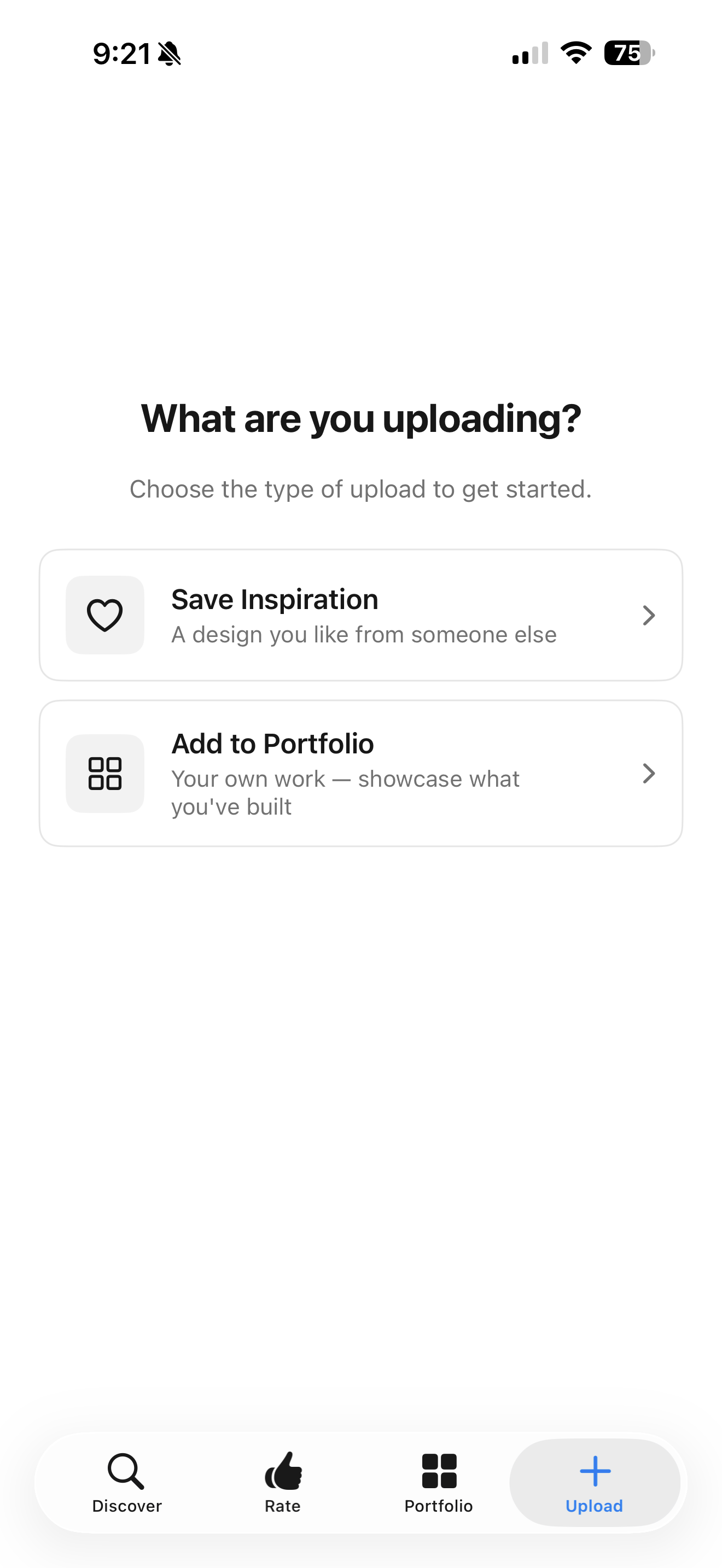
Task: Expand Save Inspiration using its chevron arrow
Action: [x=649, y=616]
